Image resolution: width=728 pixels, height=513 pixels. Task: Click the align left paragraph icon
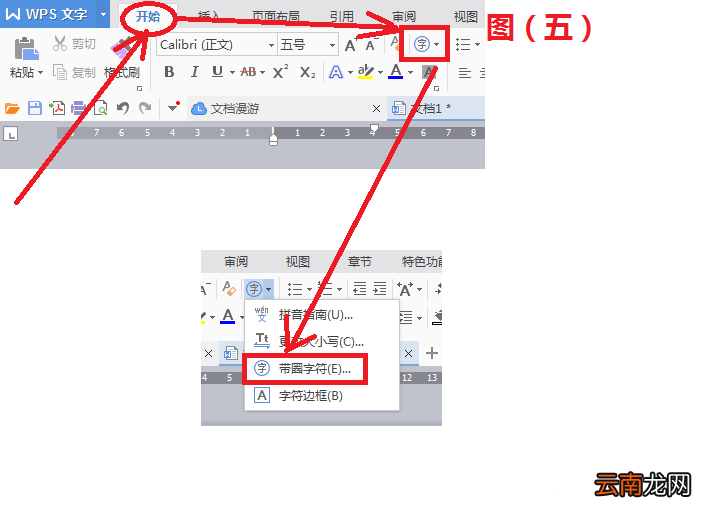464,73
